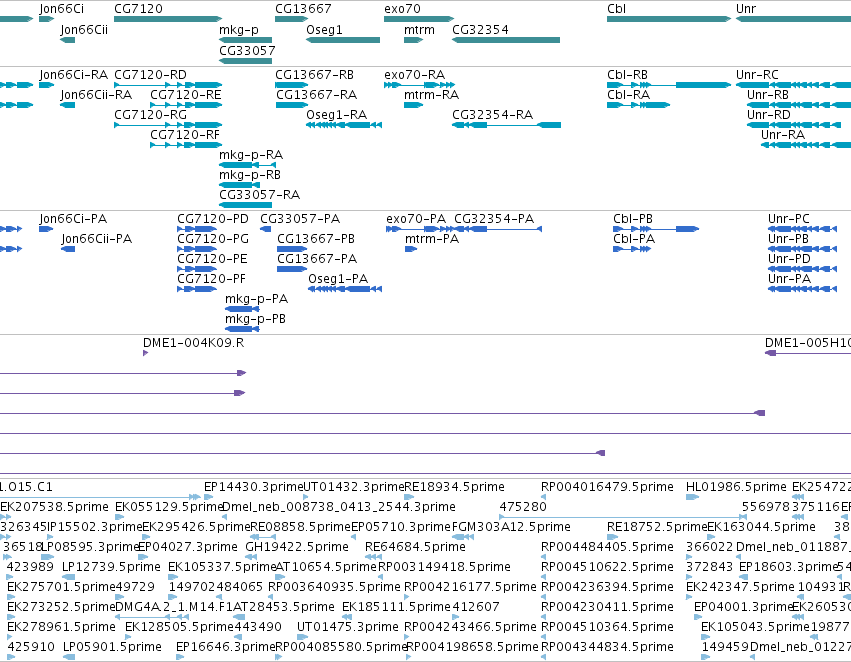Click EST RP004016479.5prime
This screenshot has height=662, width=851.
(x=543, y=497)
